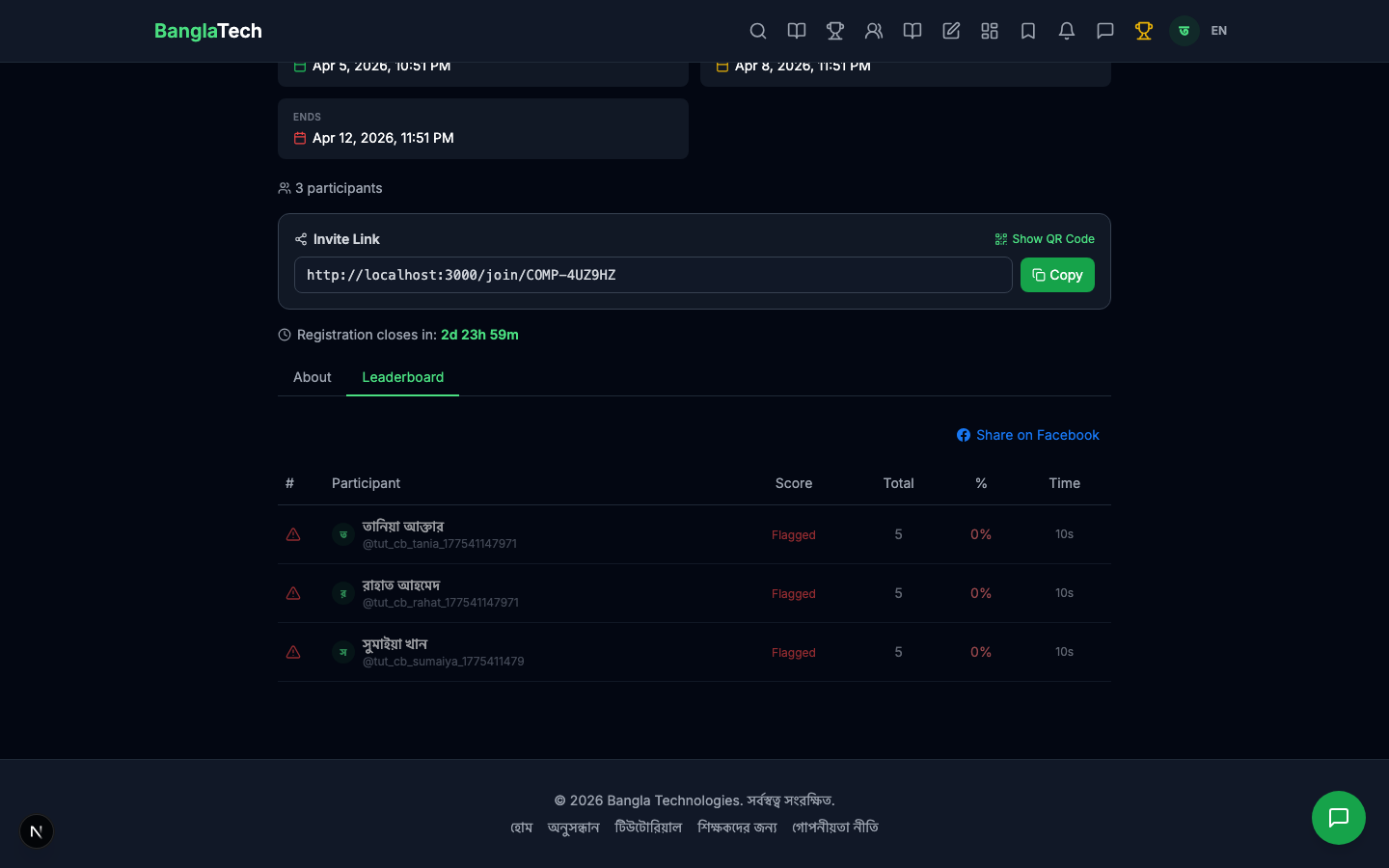Click the pencil edit icon in navbar
The image size is (1389, 868).
tap(951, 31)
